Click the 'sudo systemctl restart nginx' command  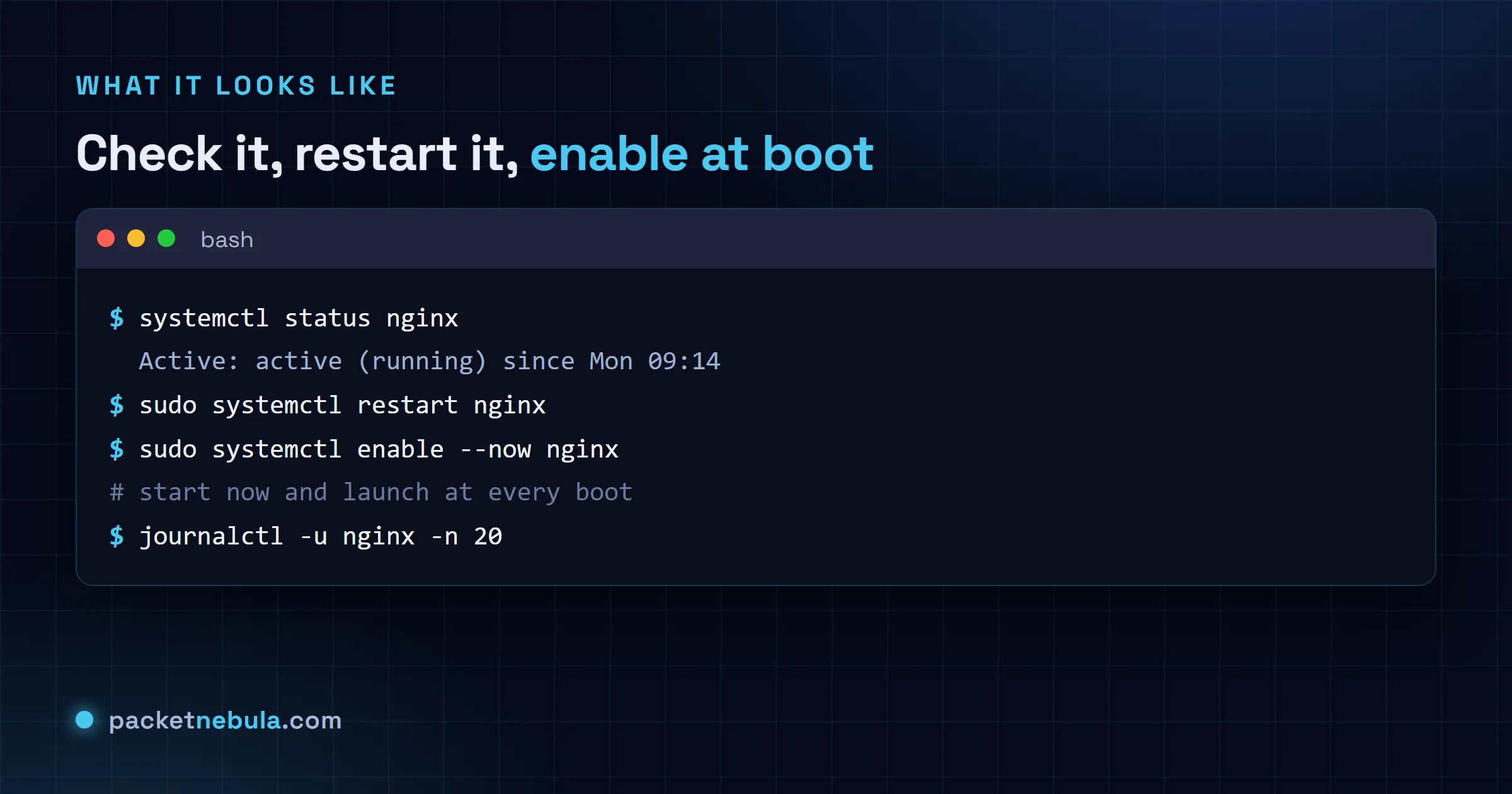tap(342, 405)
